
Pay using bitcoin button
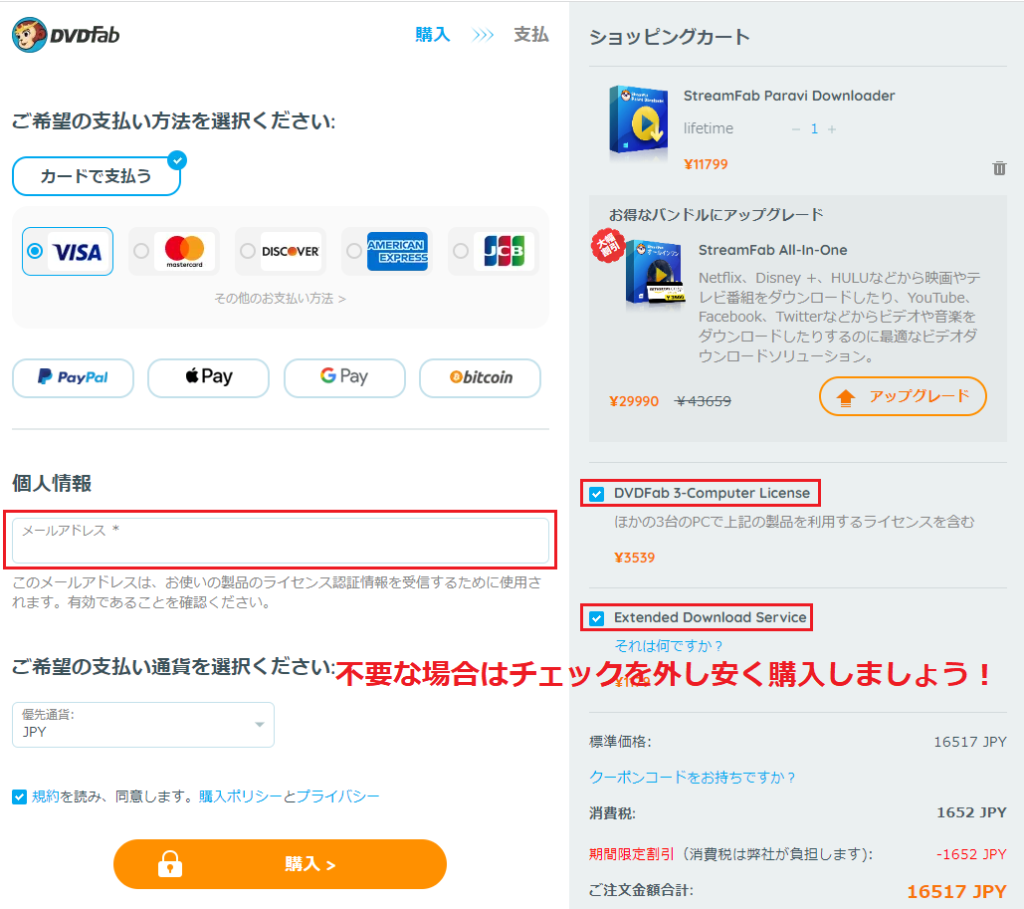pos(480,377)
